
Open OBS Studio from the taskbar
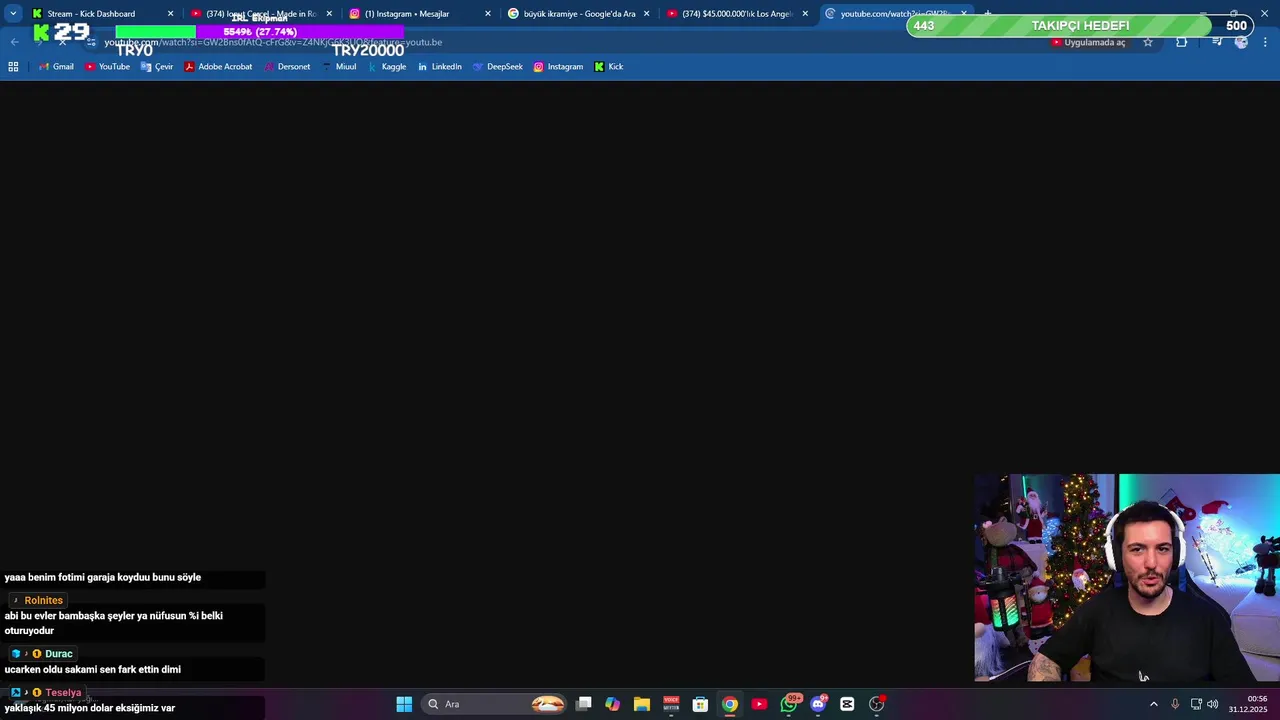click(877, 704)
